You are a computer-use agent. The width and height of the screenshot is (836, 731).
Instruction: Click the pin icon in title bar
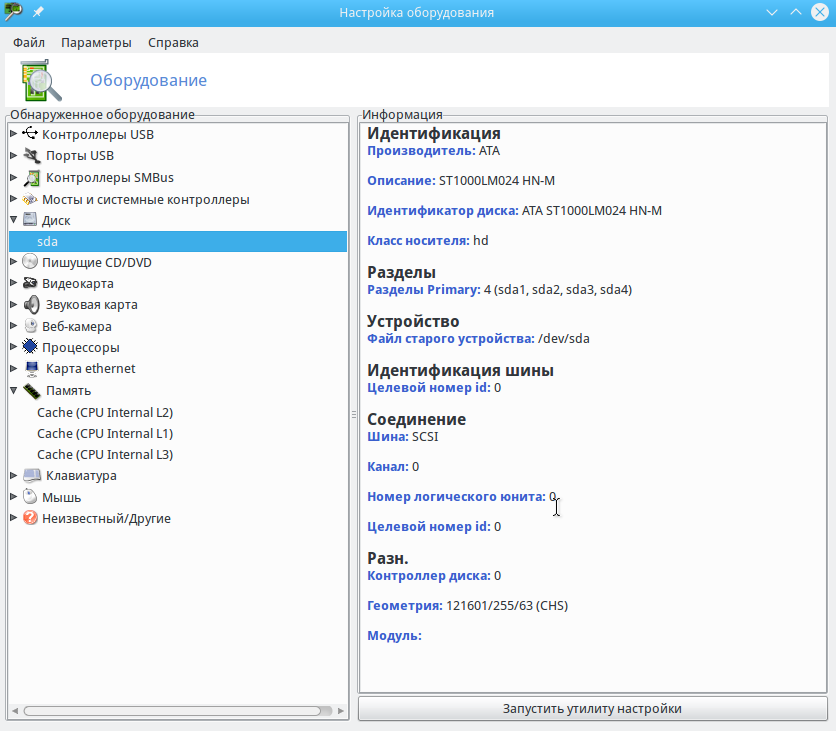(38, 12)
